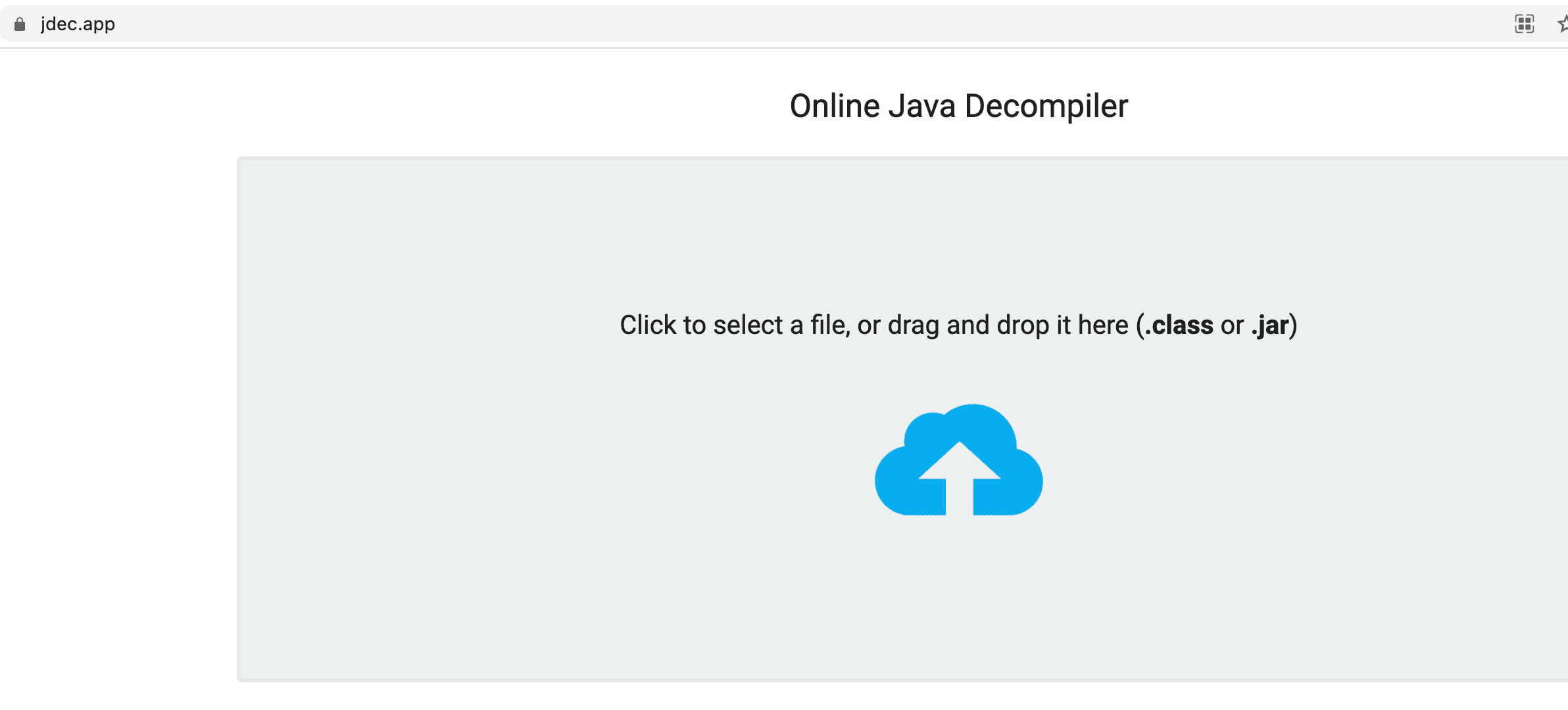Click the "Online Java Decompiler" heading

pyautogui.click(x=958, y=106)
